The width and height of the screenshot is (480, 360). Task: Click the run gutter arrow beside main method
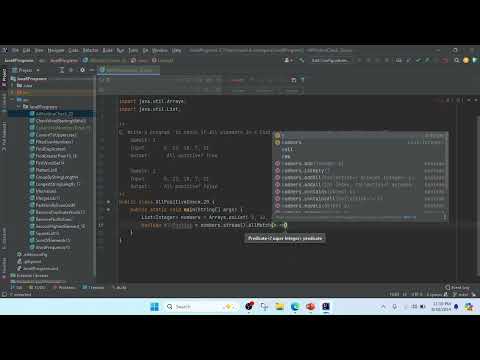(x=108, y=210)
